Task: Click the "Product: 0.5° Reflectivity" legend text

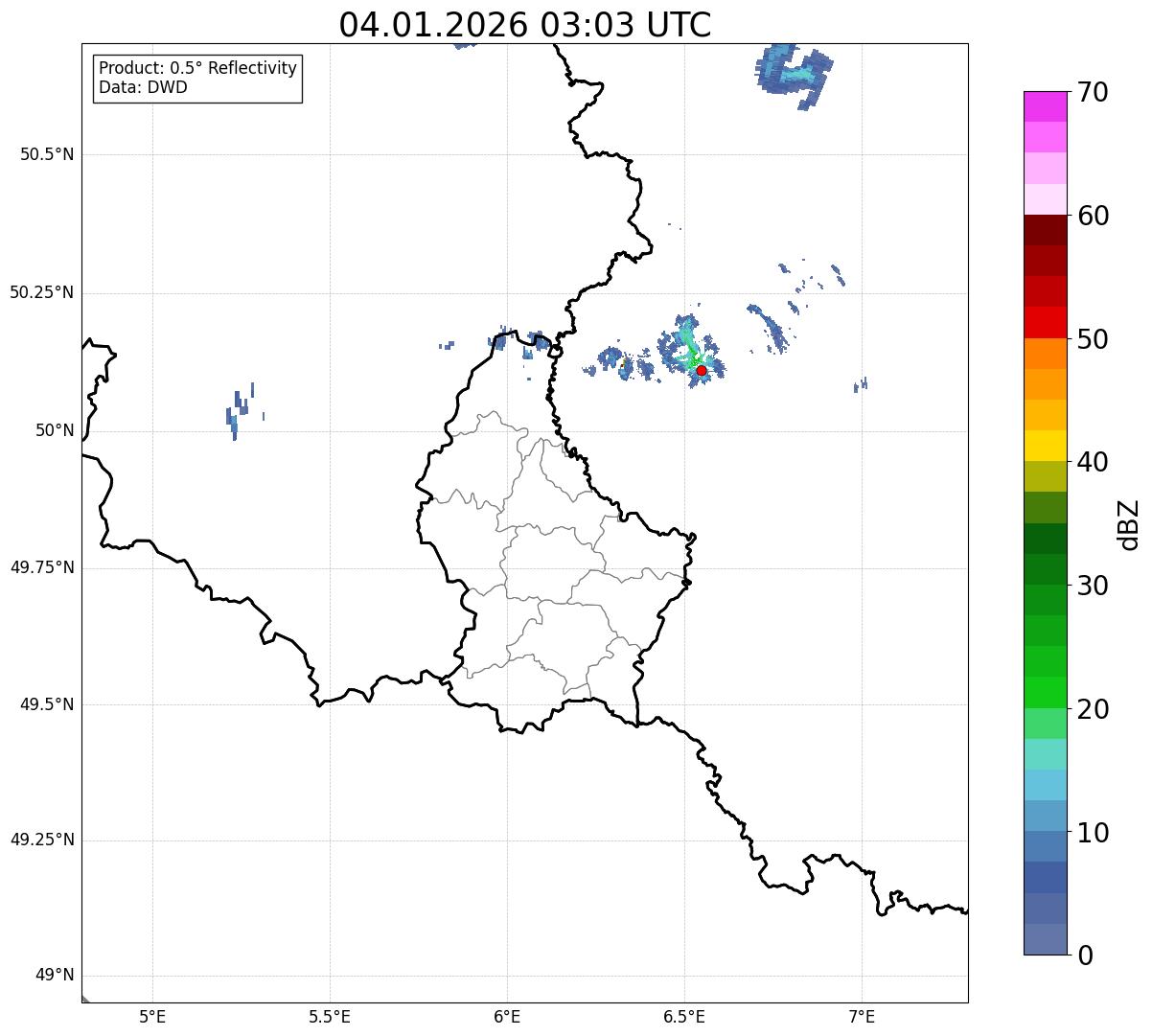Action: point(197,68)
